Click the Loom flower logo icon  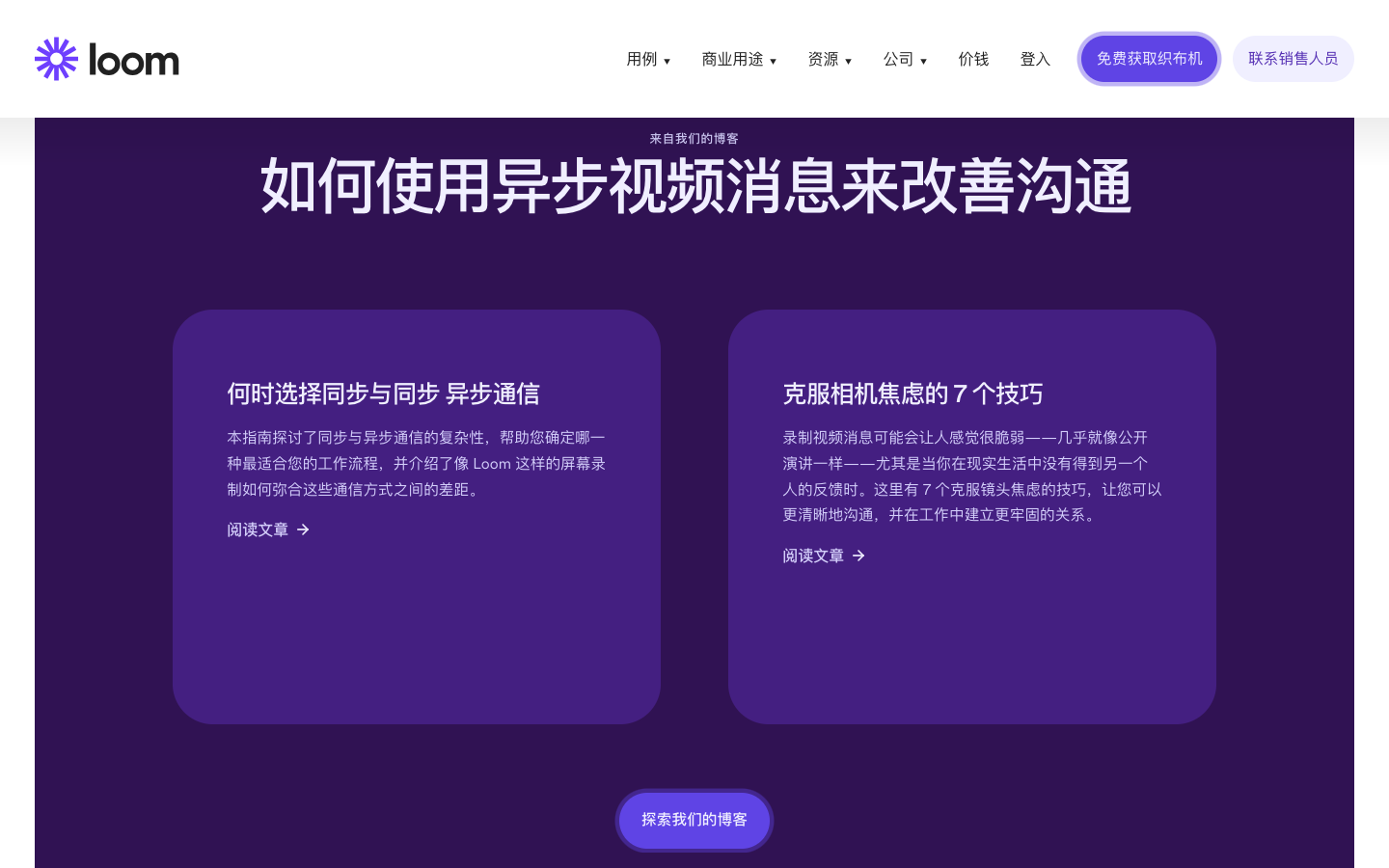coord(56,58)
